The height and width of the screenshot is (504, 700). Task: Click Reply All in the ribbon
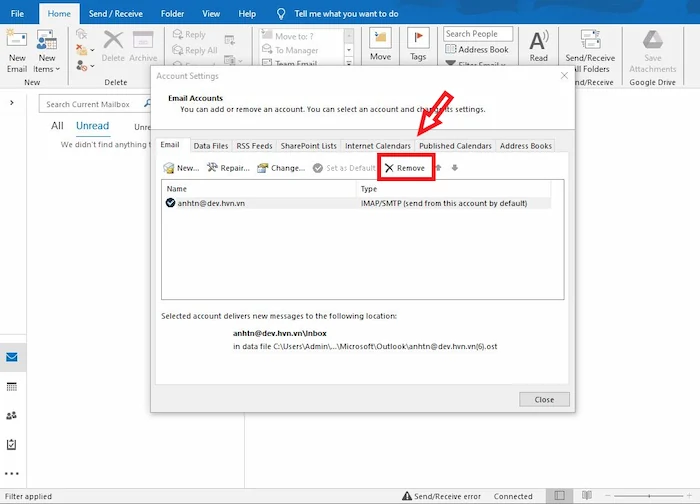coord(195,50)
